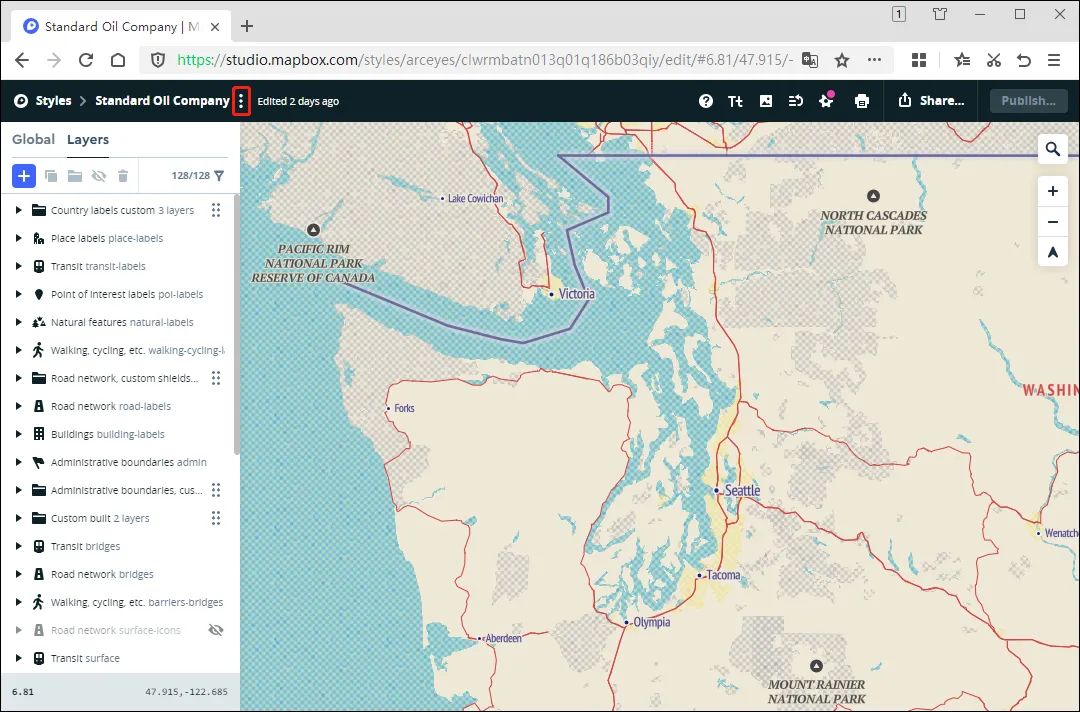Screen dimensions: 1080x712
Task: Show the hidden Road network surface-icons layer
Action: coord(214,630)
